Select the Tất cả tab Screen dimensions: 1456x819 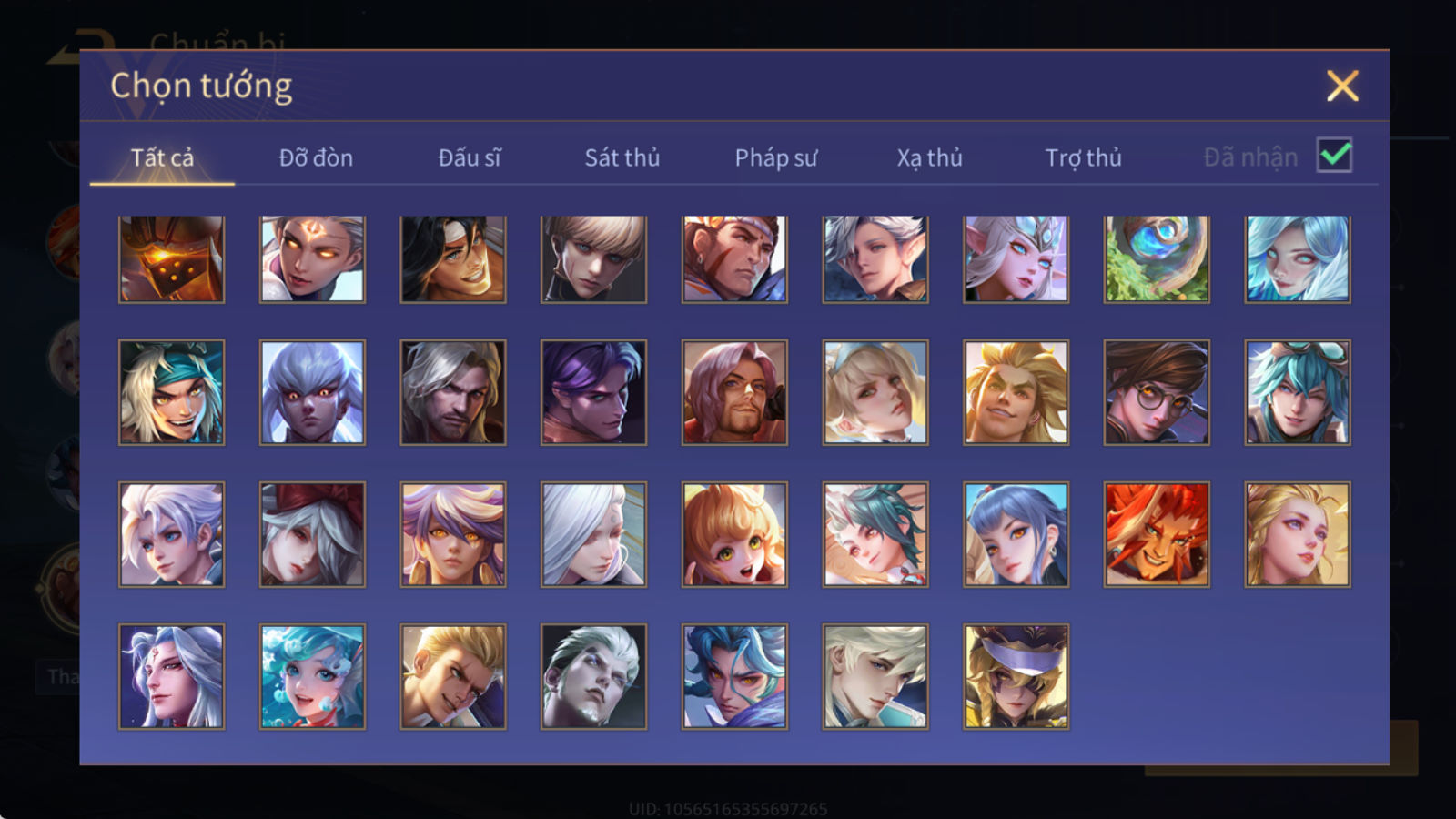point(162,157)
